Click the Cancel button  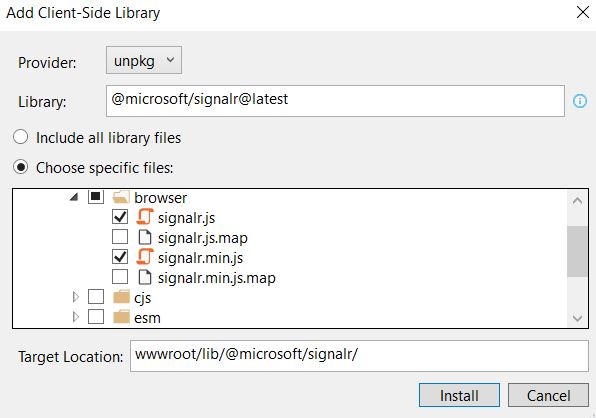(548, 395)
